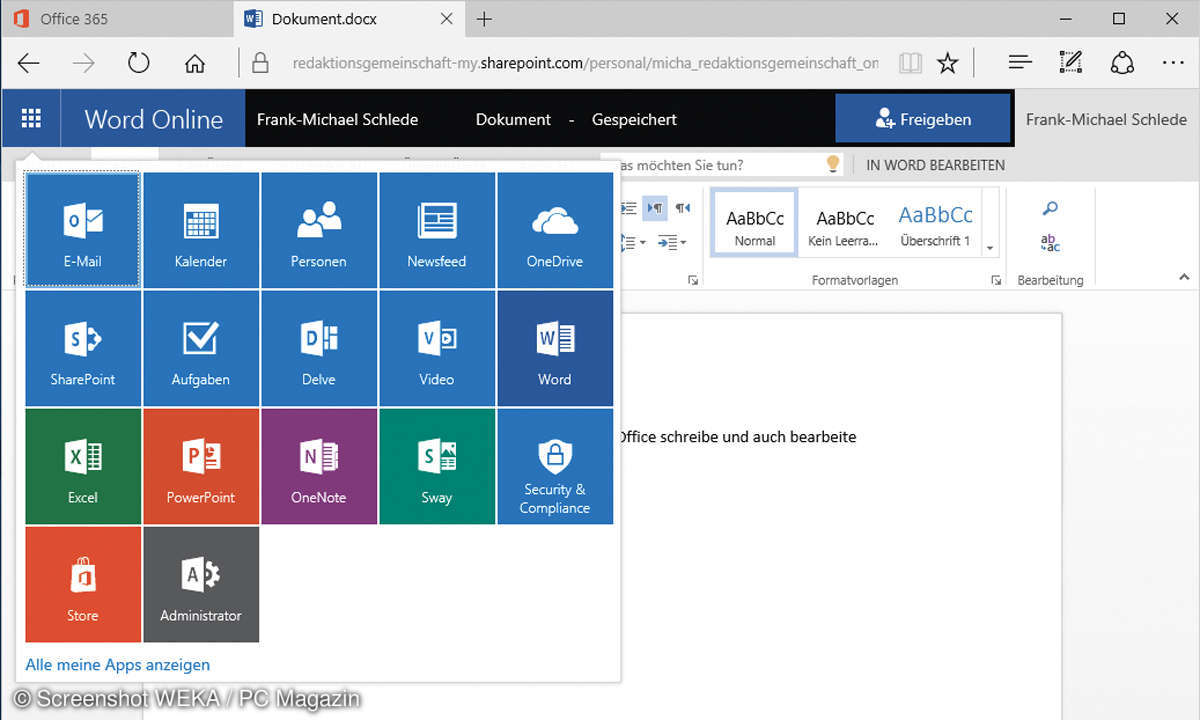Refresh the page in the browser

(138, 63)
